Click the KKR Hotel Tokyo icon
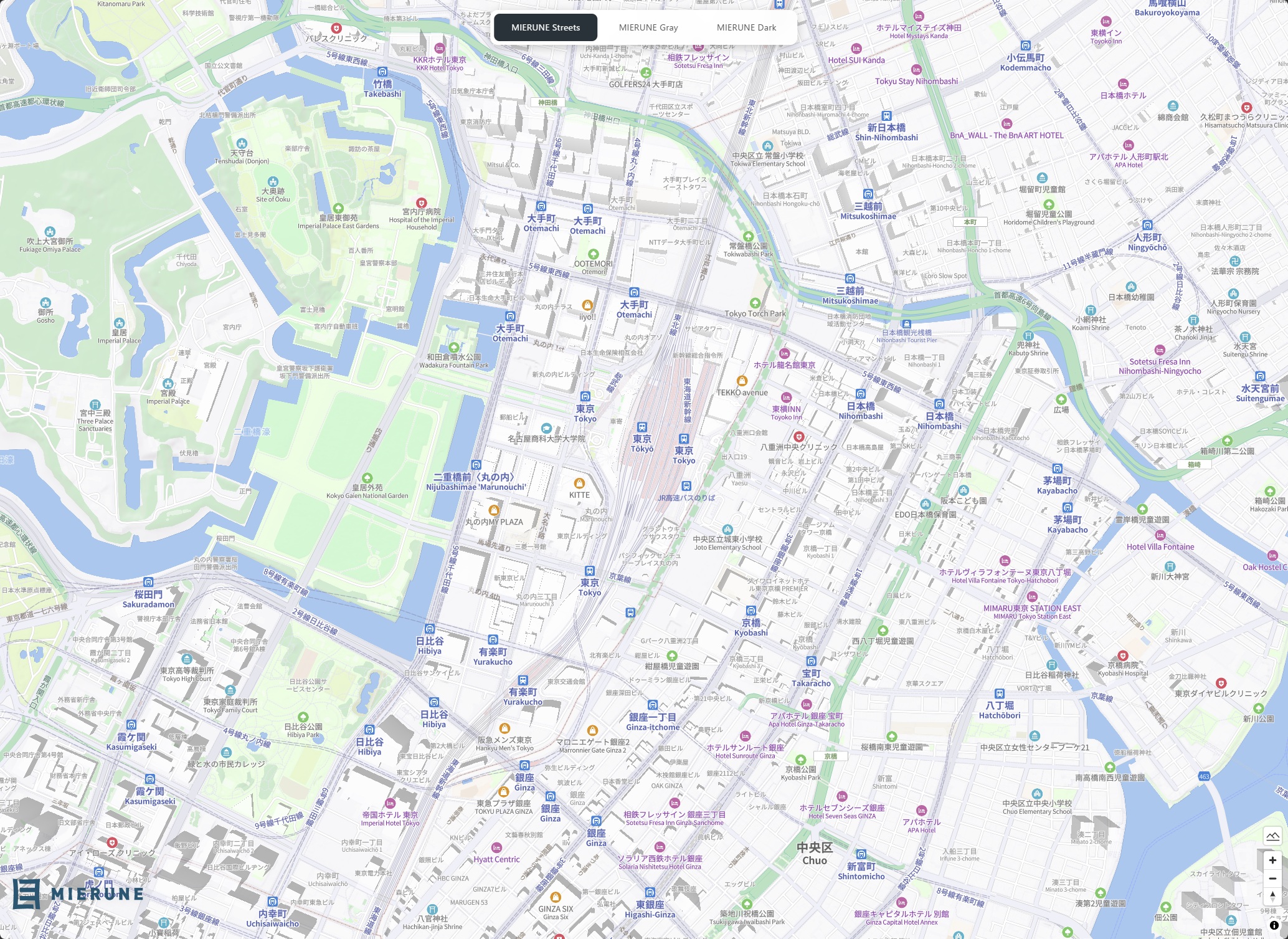The width and height of the screenshot is (1288, 939). [x=440, y=49]
